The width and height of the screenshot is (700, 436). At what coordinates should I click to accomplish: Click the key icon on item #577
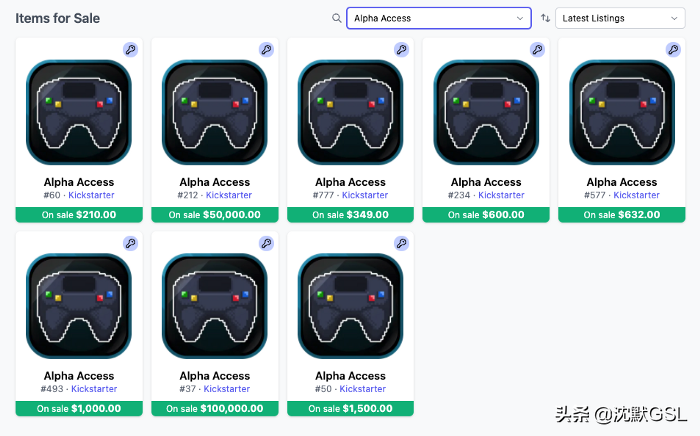coord(673,50)
